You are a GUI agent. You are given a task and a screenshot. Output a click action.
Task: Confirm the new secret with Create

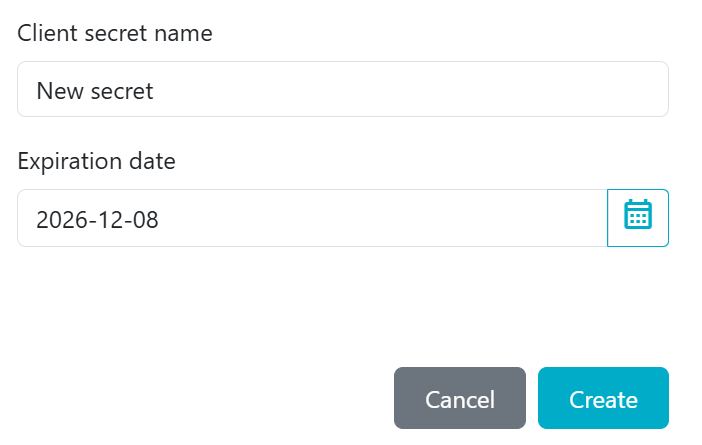[603, 399]
